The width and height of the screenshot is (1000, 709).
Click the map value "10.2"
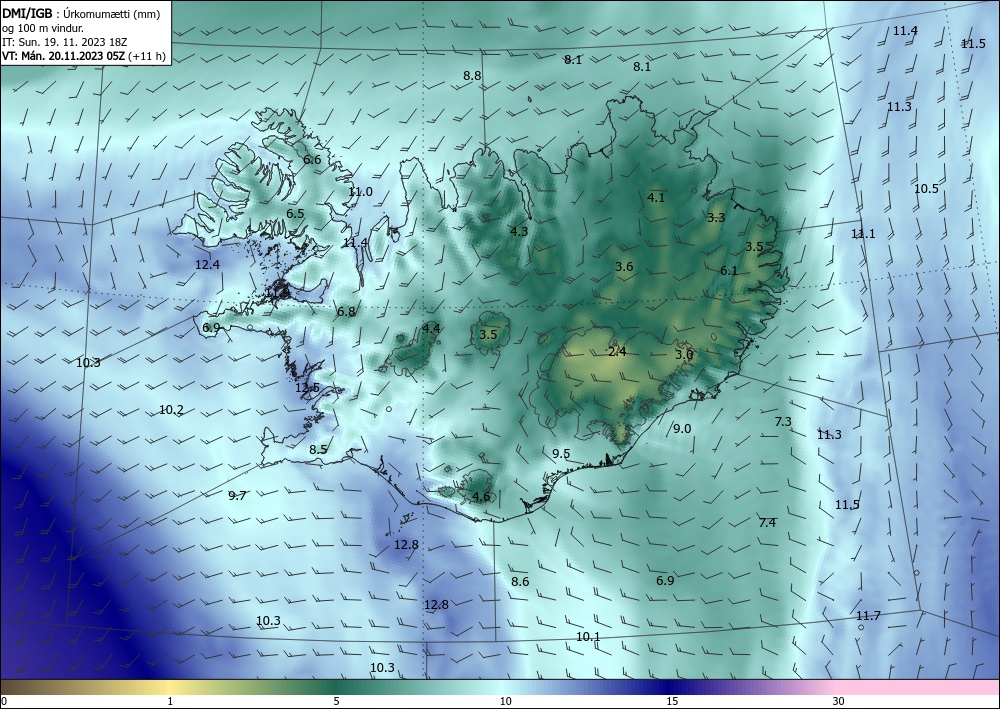(x=171, y=410)
